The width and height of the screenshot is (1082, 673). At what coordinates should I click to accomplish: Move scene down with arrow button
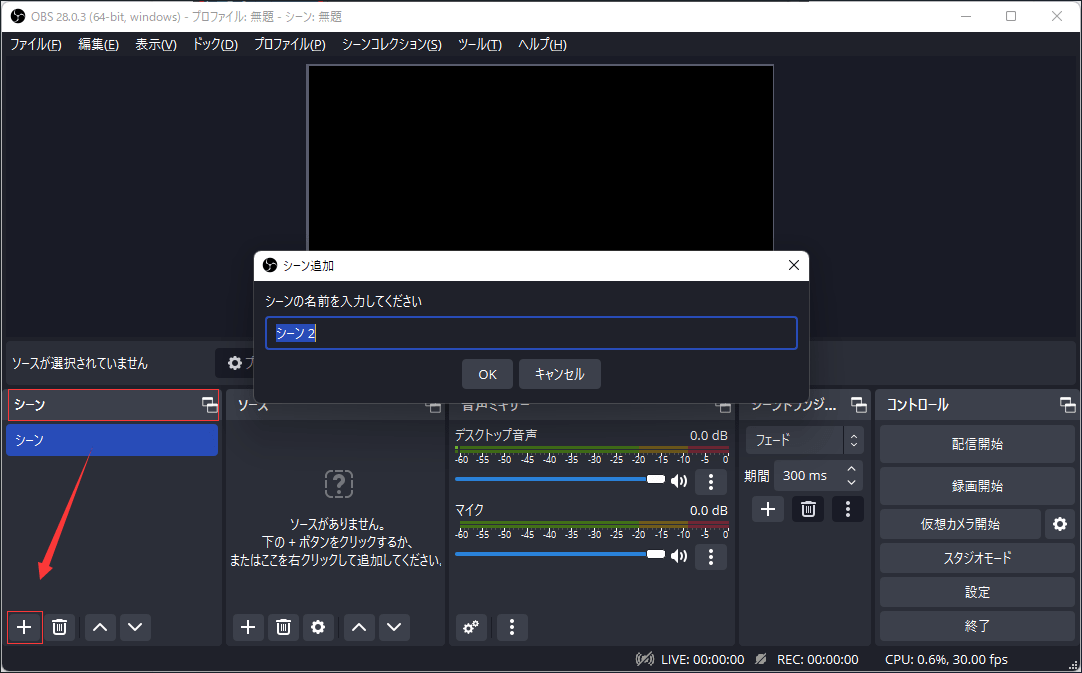coord(134,627)
